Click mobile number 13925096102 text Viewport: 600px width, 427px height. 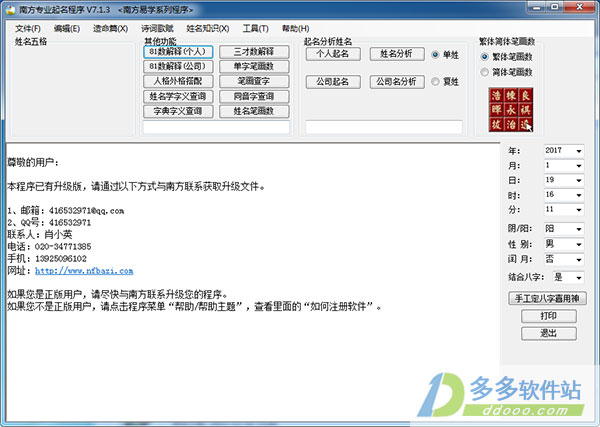tap(61, 259)
